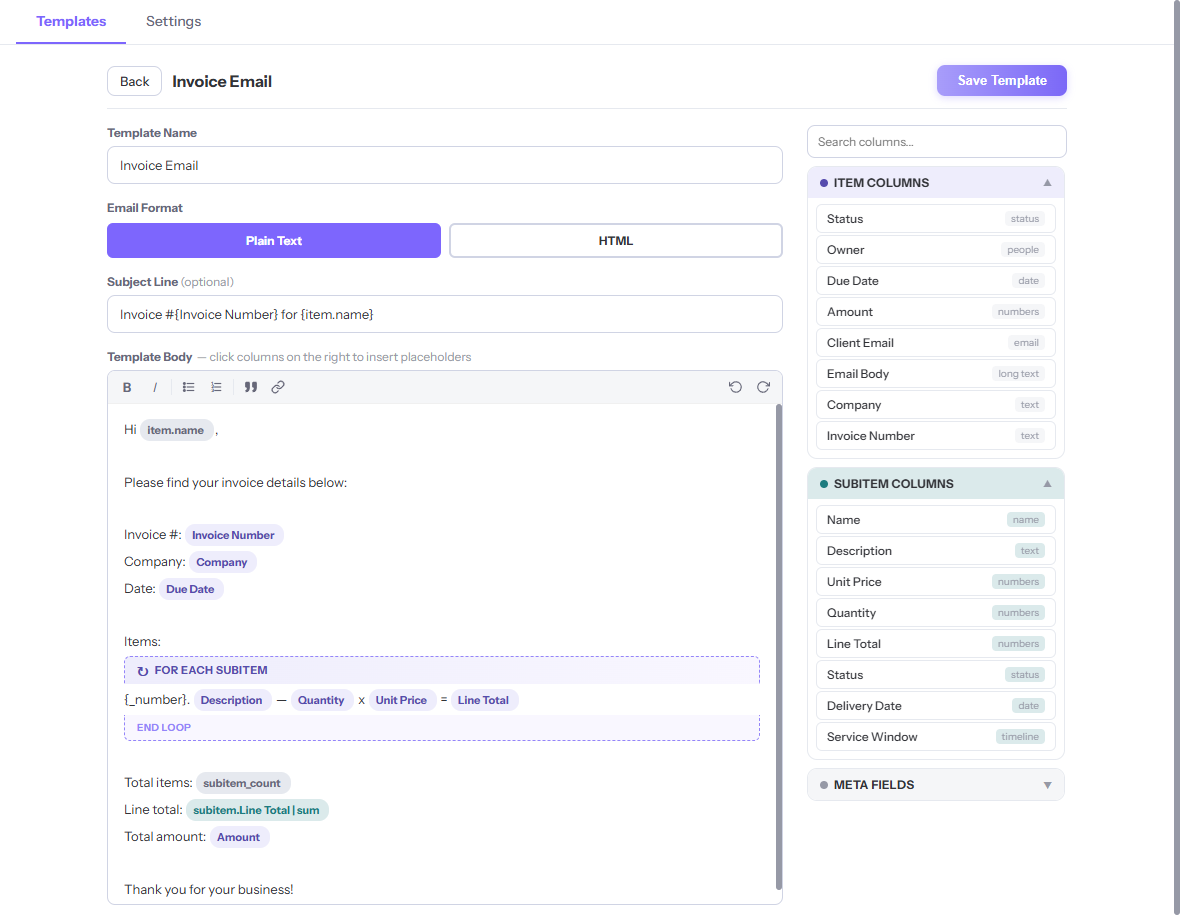Toggle italic formatting in editor toolbar
Image resolution: width=1180 pixels, height=920 pixels.
(155, 387)
